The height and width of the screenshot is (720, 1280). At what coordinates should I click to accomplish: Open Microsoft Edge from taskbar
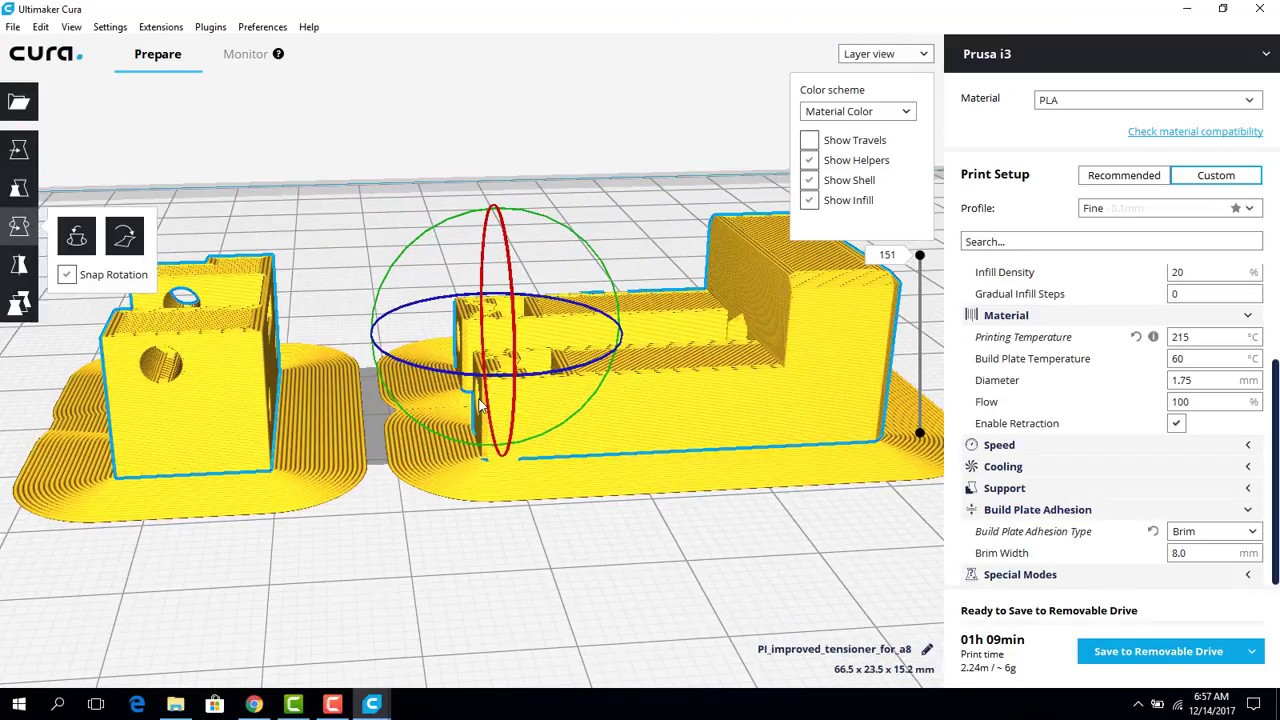pos(136,704)
